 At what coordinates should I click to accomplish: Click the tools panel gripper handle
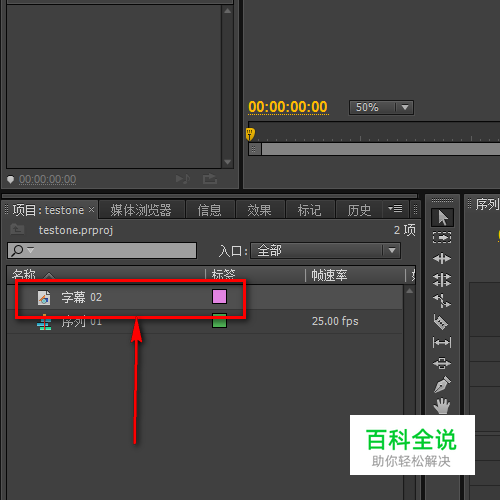coord(442,200)
